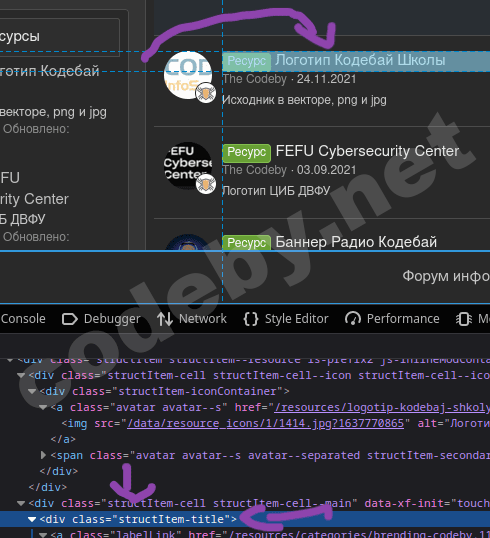Click the 03.09.2021 date

pyautogui.click(x=326, y=170)
